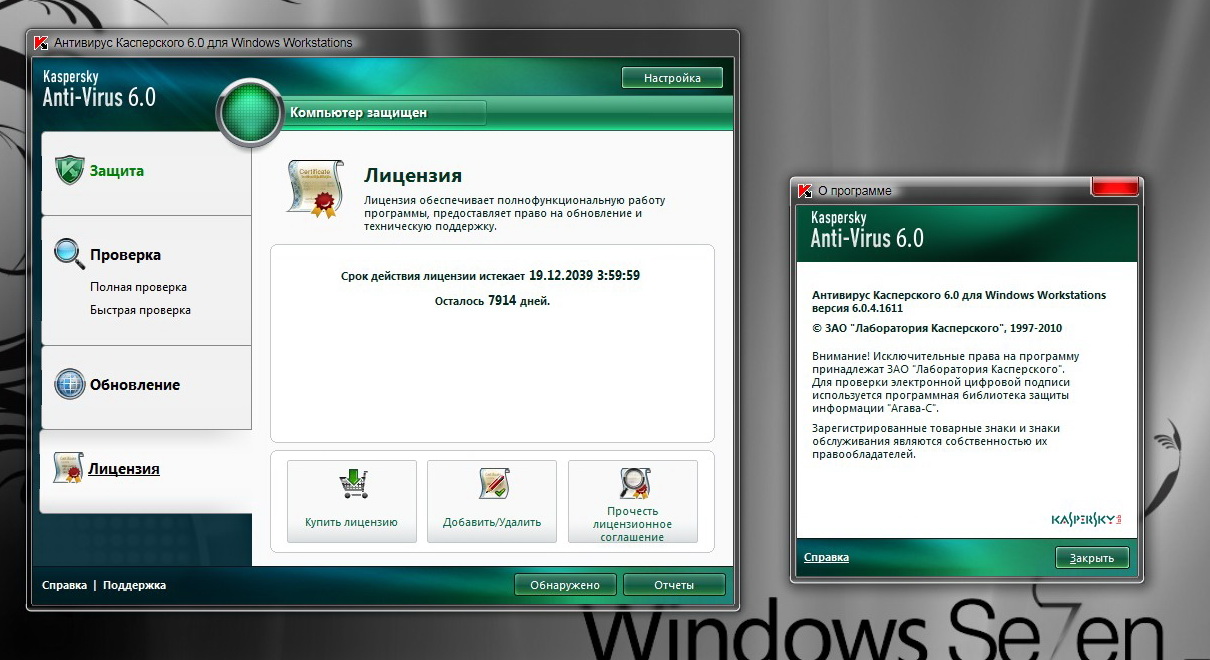Click Закрыть in the О программе dialog

coord(1092,558)
